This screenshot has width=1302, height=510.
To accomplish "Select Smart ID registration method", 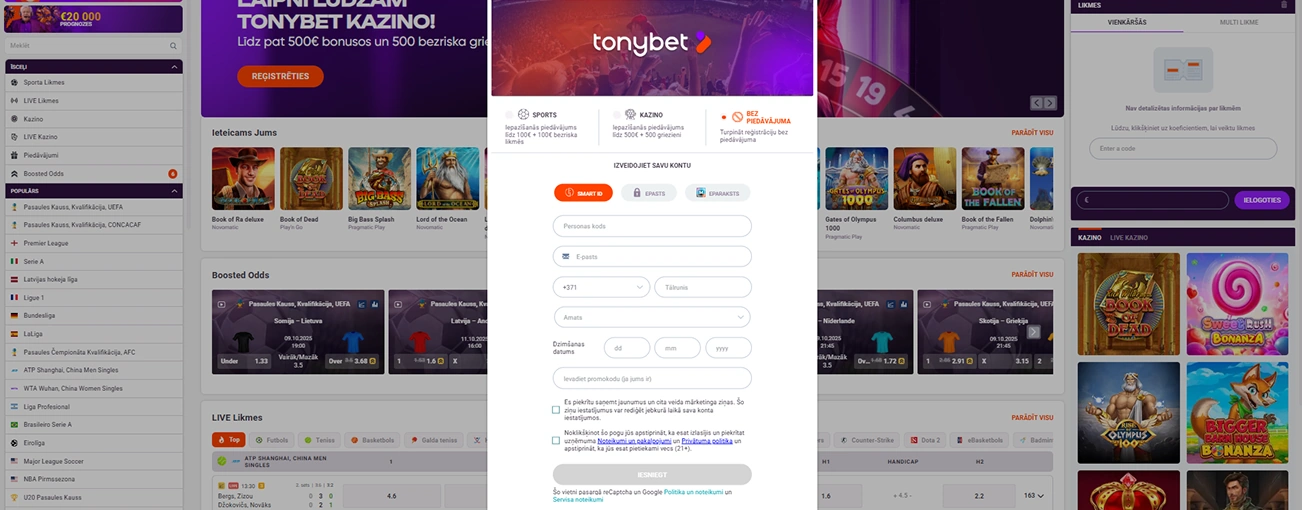I will pos(583,193).
